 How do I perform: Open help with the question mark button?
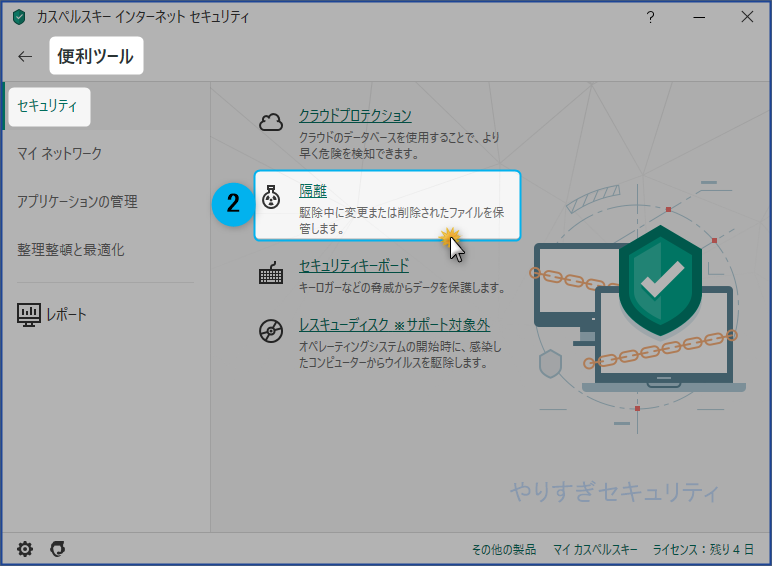tap(650, 18)
